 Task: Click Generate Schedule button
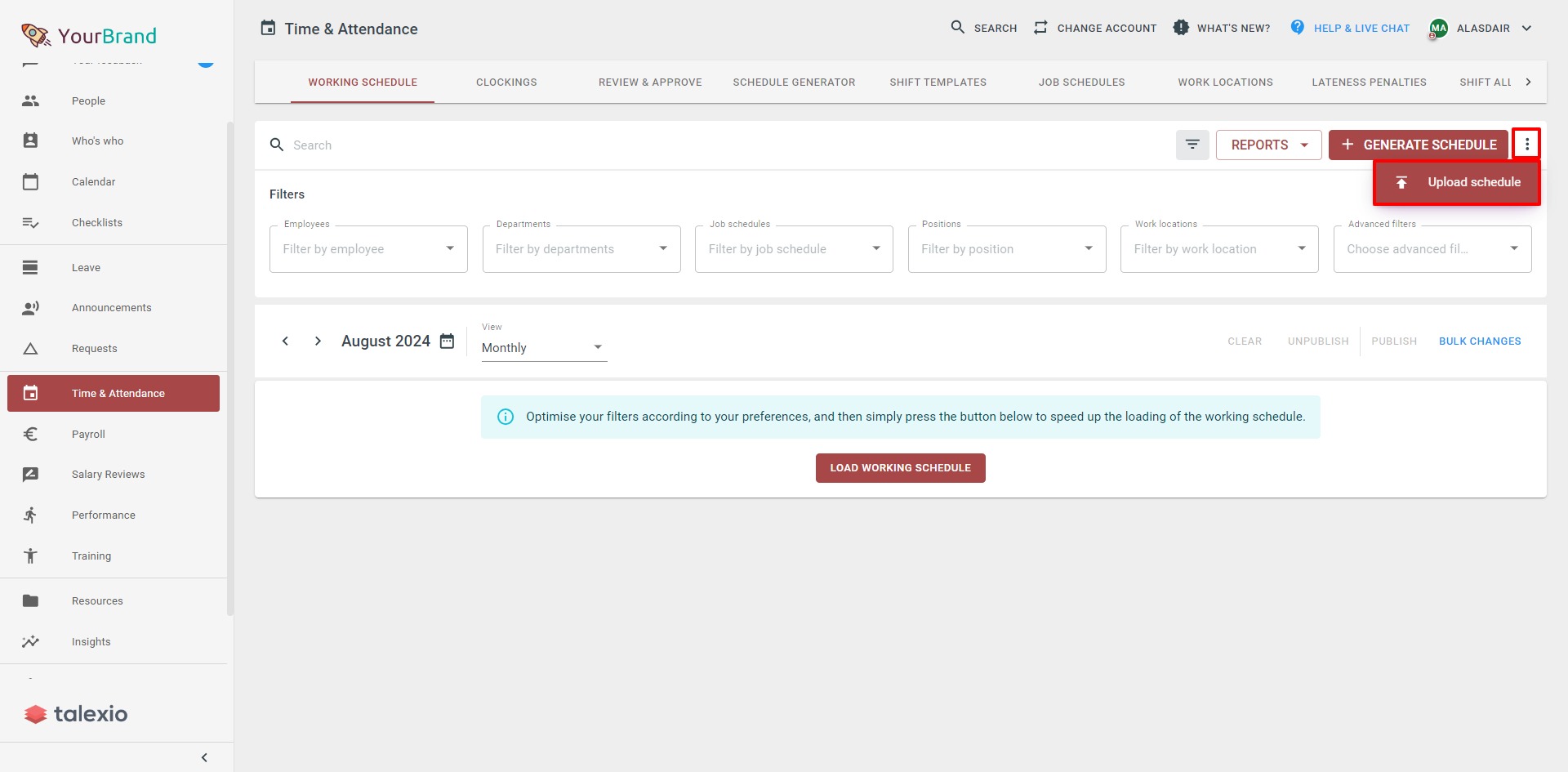coord(1419,145)
